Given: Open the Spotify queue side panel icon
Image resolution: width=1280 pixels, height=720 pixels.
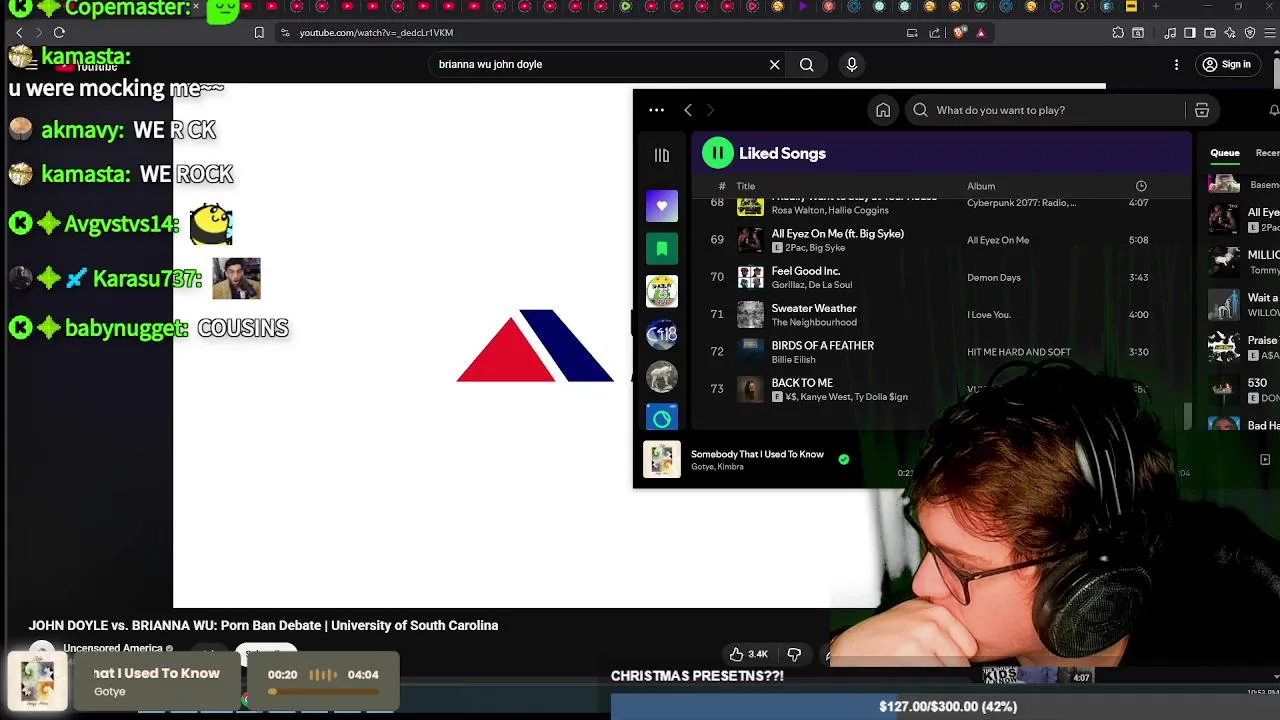Looking at the screenshot, I should 1265,459.
